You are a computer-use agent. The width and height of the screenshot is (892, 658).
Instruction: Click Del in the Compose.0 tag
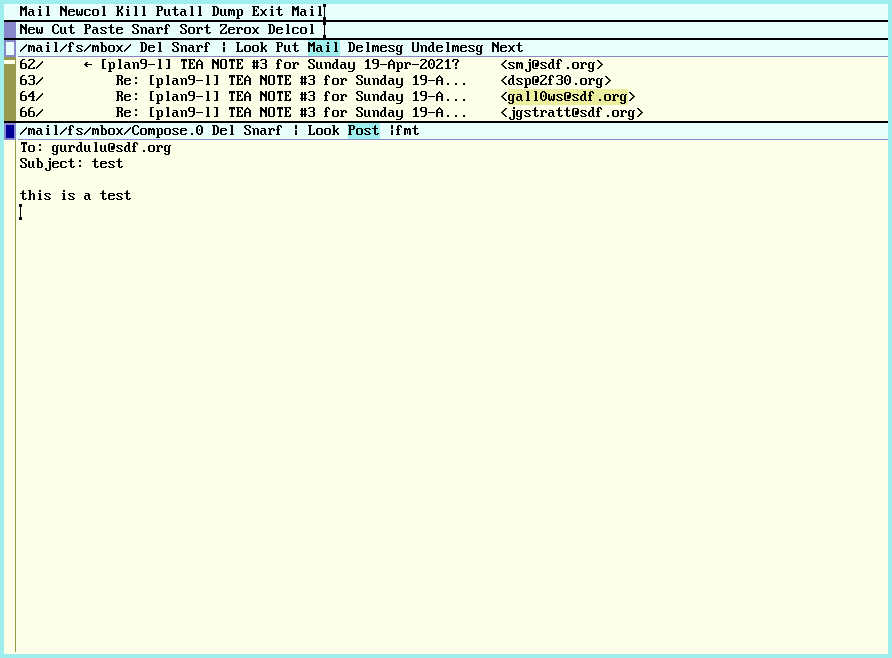[223, 131]
